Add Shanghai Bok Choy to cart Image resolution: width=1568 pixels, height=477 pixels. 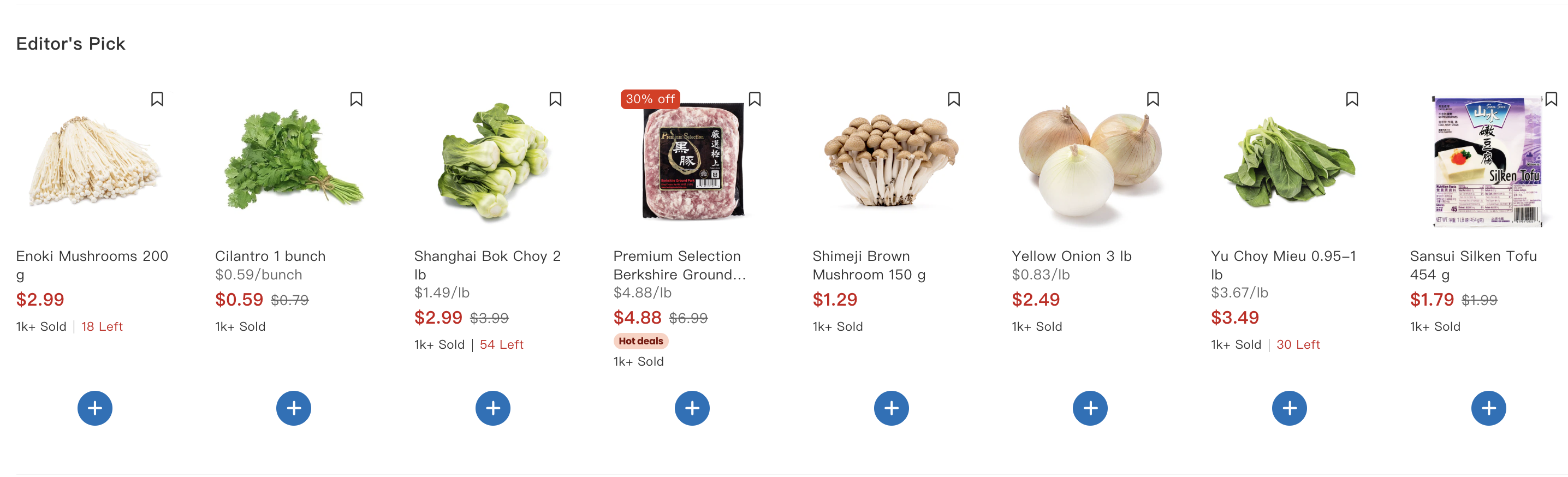coord(493,408)
